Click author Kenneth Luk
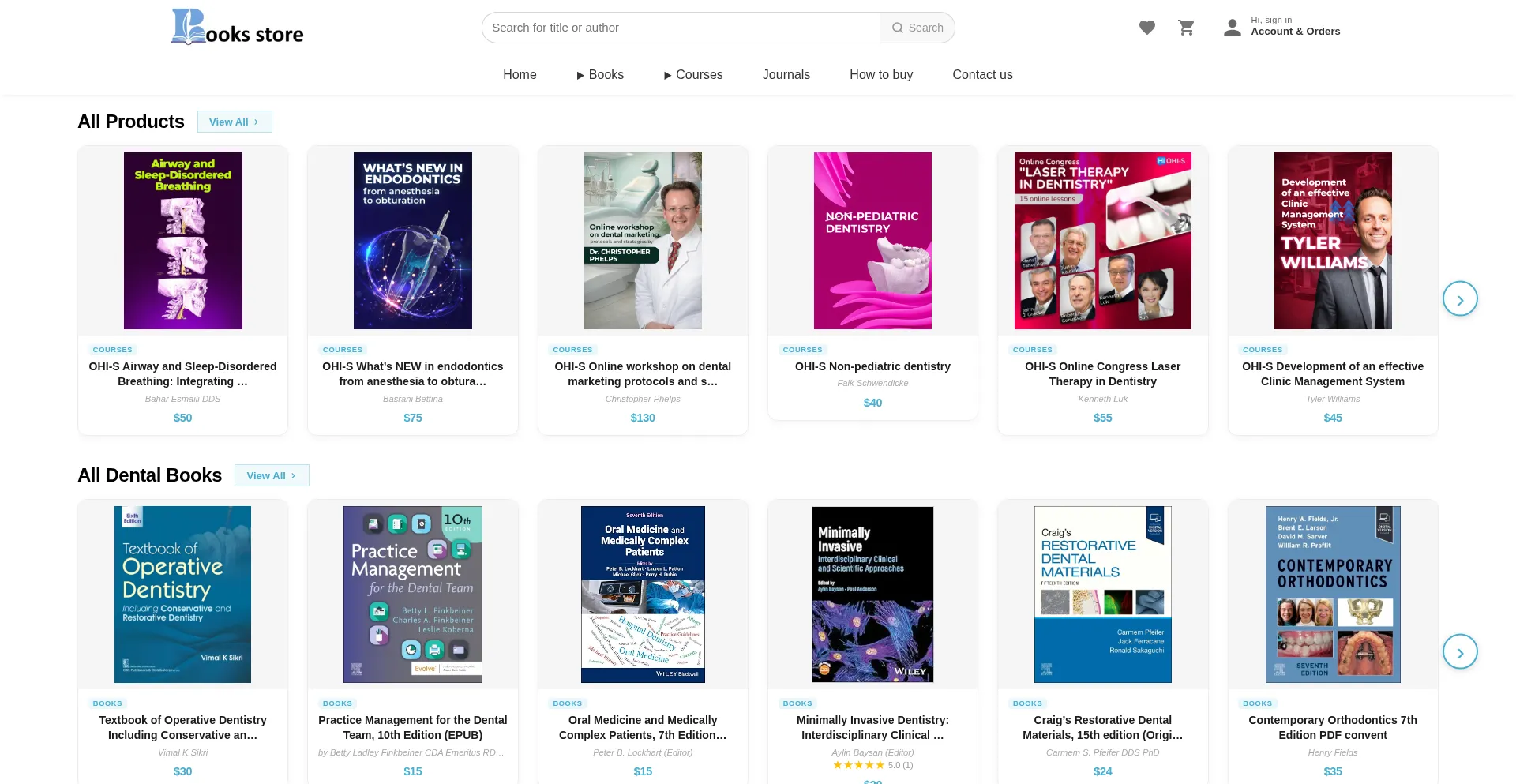This screenshot has width=1516, height=784. click(1103, 399)
